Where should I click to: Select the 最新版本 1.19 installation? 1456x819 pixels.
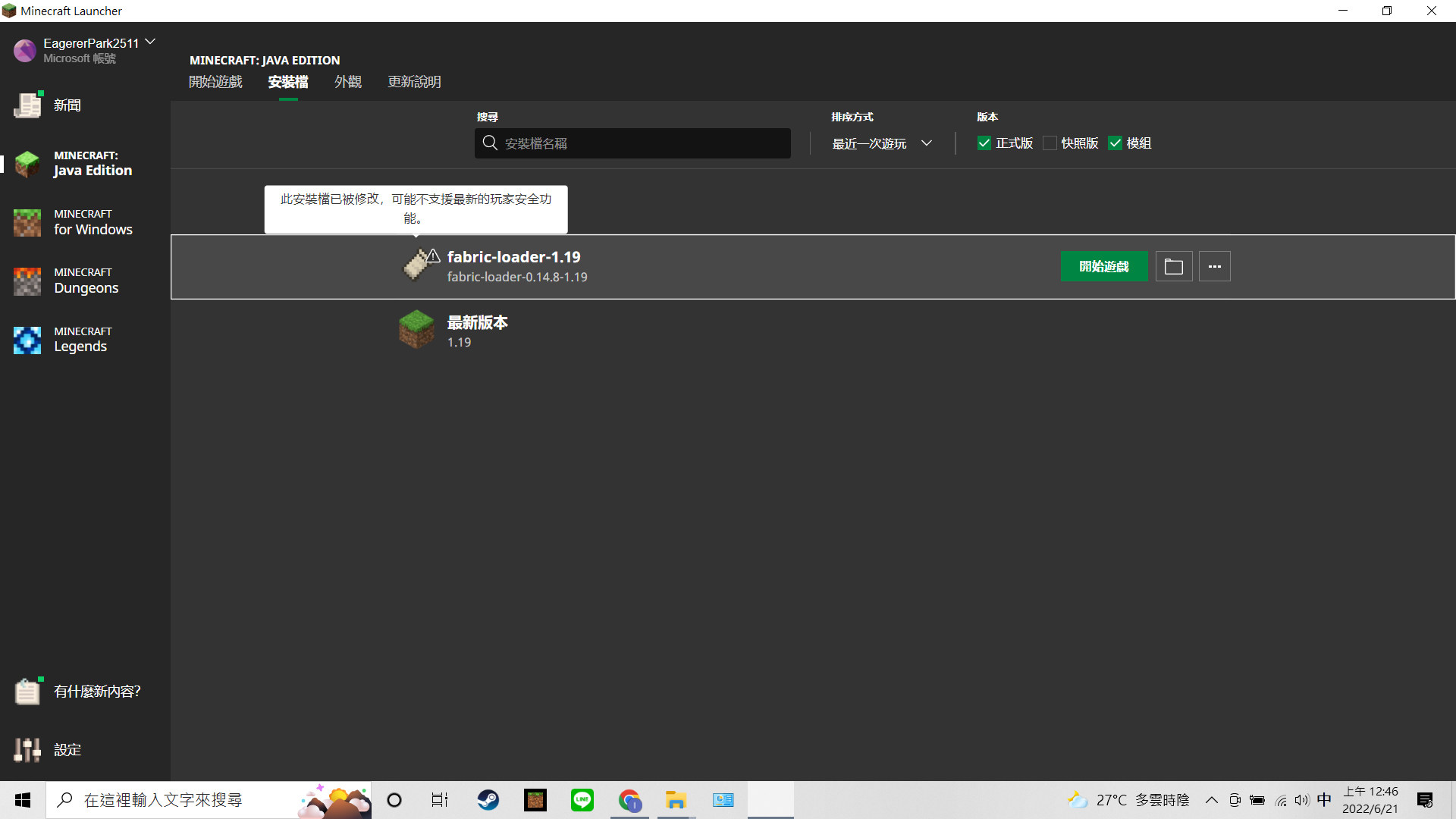coord(813,331)
